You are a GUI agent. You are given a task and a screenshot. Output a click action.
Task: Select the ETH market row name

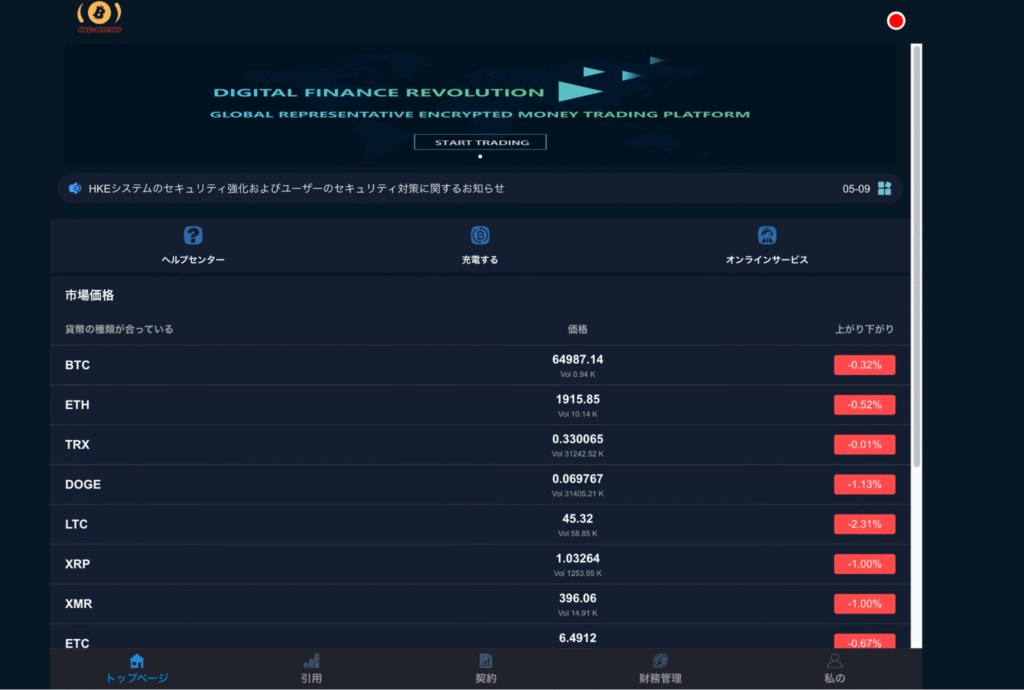point(77,405)
